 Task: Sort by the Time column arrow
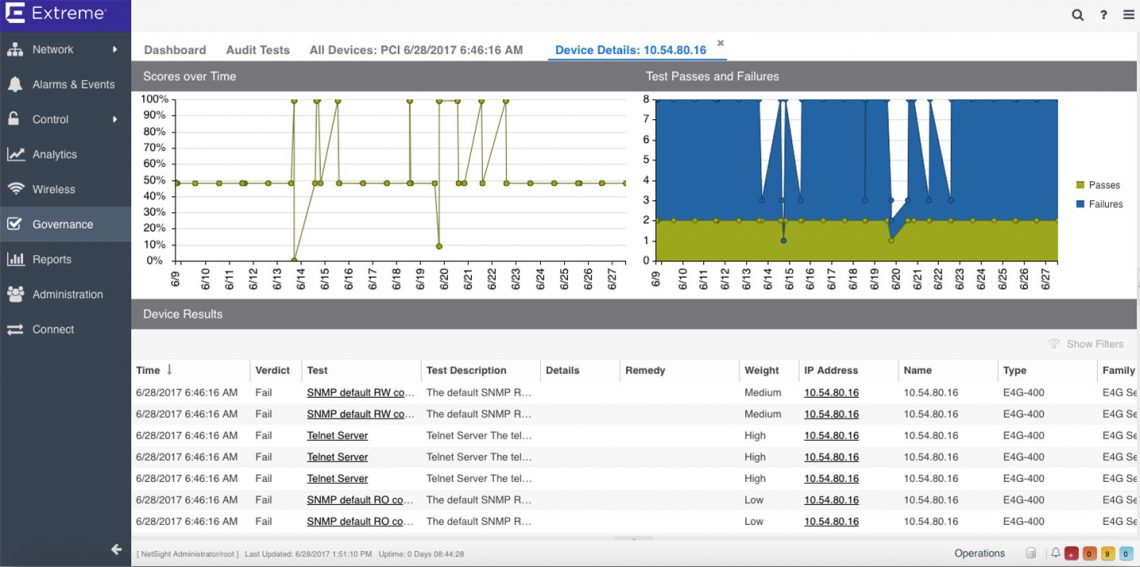point(169,370)
